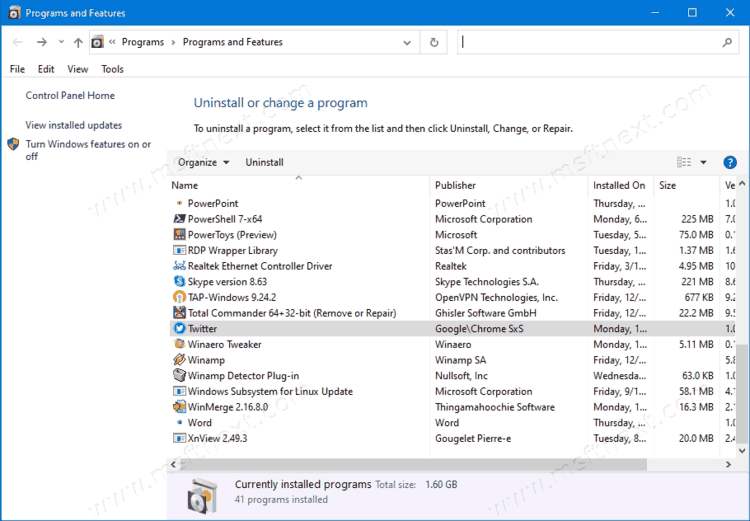Click the TAP-Windows 9.24.2 icon

click(x=179, y=298)
